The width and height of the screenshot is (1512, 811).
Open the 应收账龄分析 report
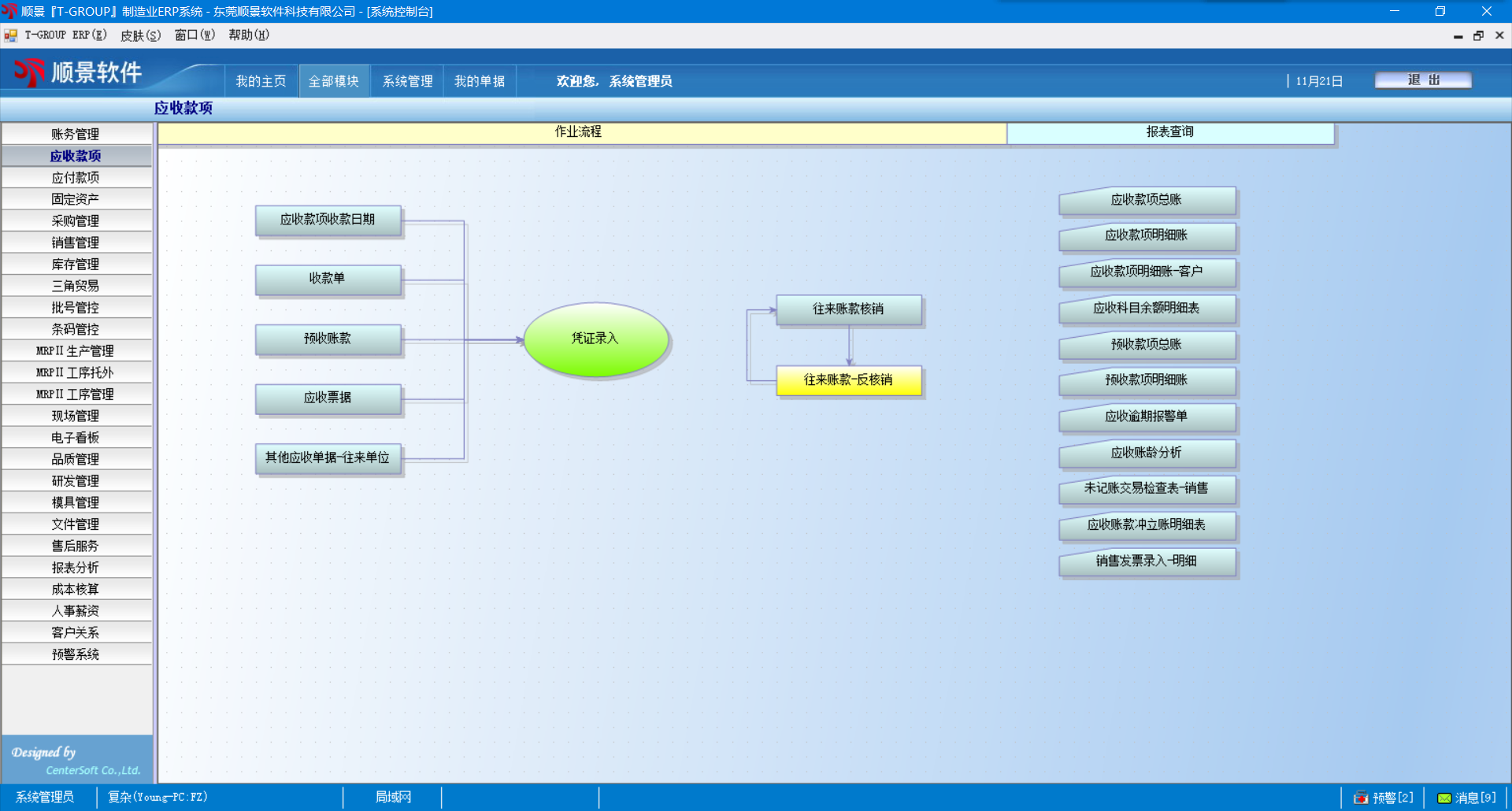coord(1147,453)
